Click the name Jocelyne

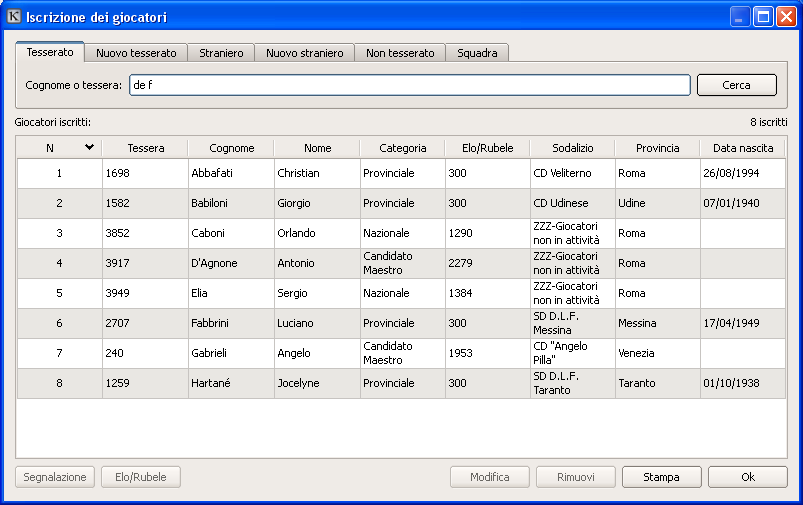[299, 383]
